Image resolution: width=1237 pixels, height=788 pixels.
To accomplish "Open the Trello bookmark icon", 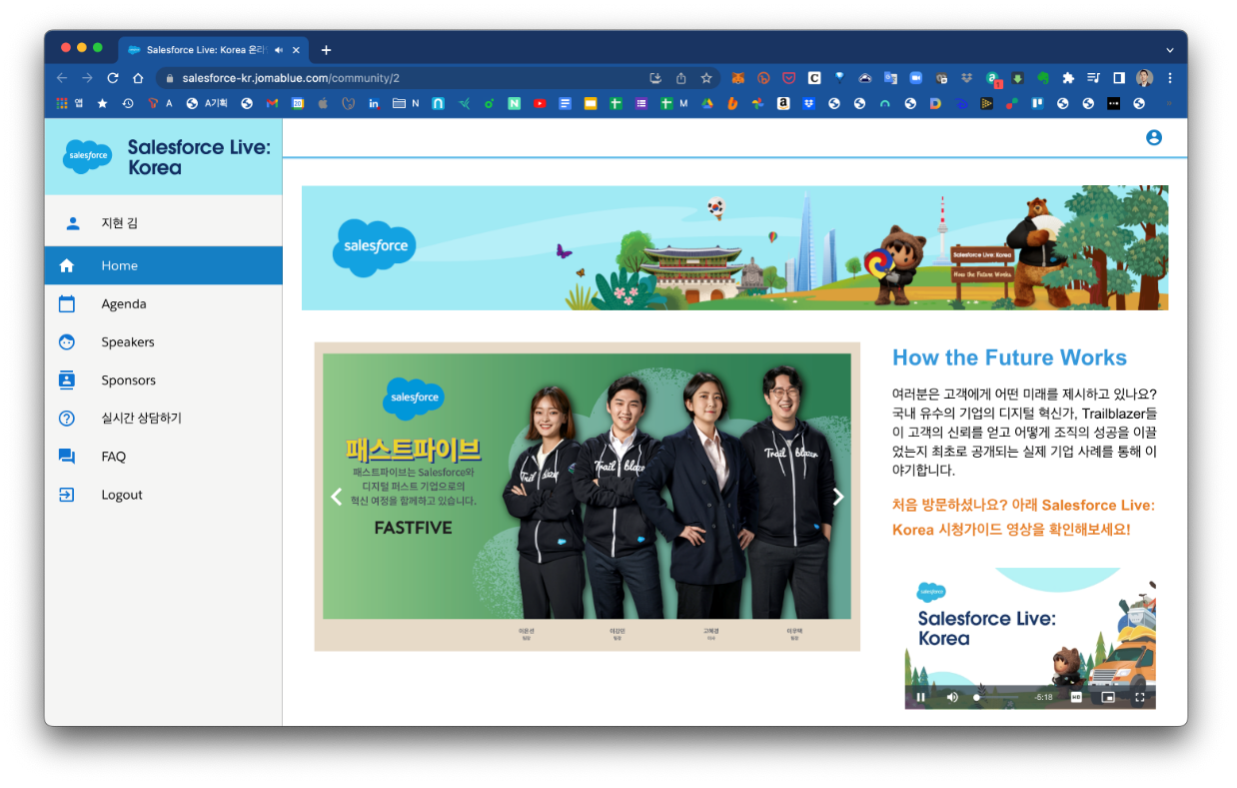I will [x=1038, y=103].
